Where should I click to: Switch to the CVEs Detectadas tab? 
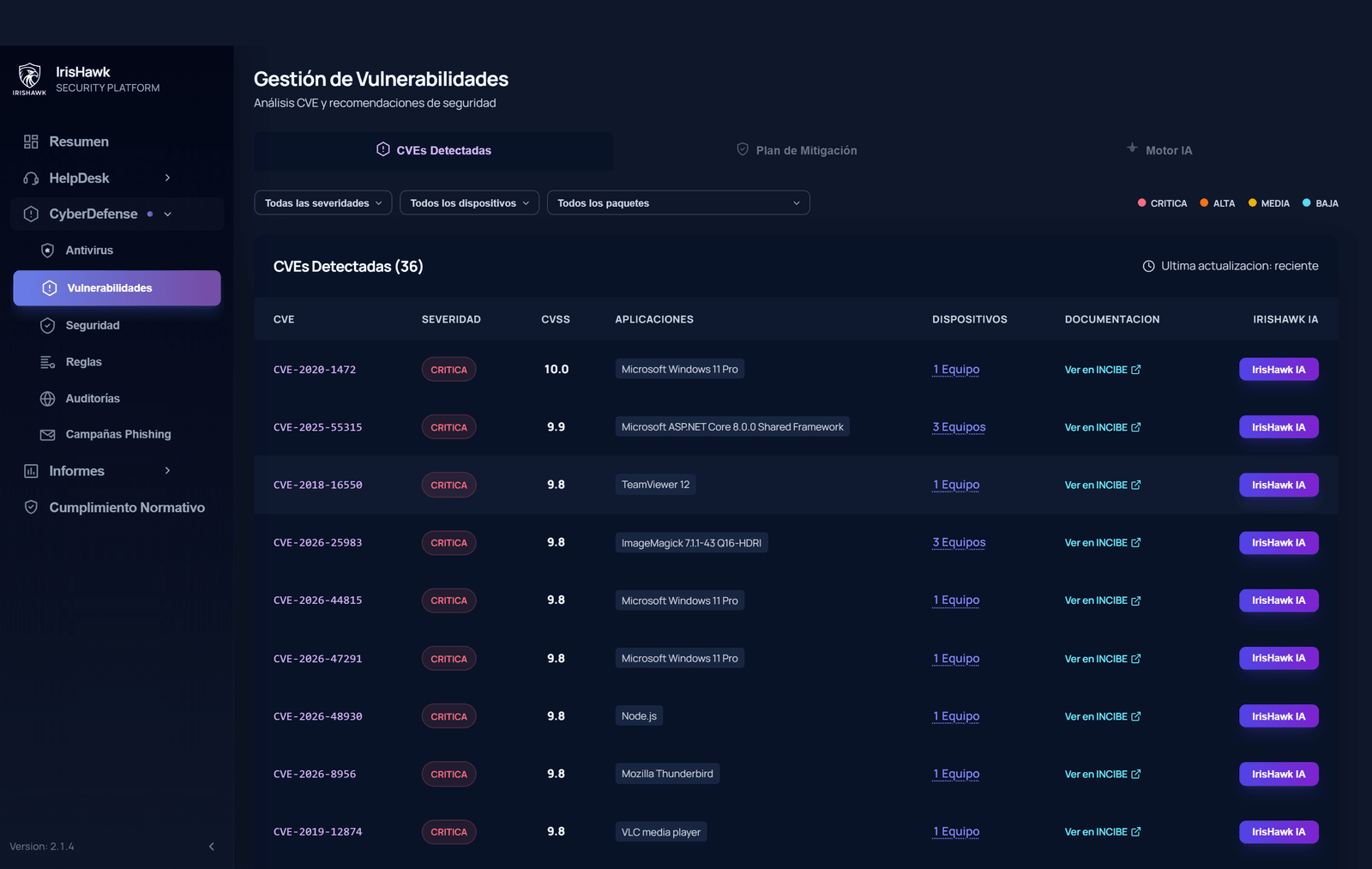click(434, 150)
